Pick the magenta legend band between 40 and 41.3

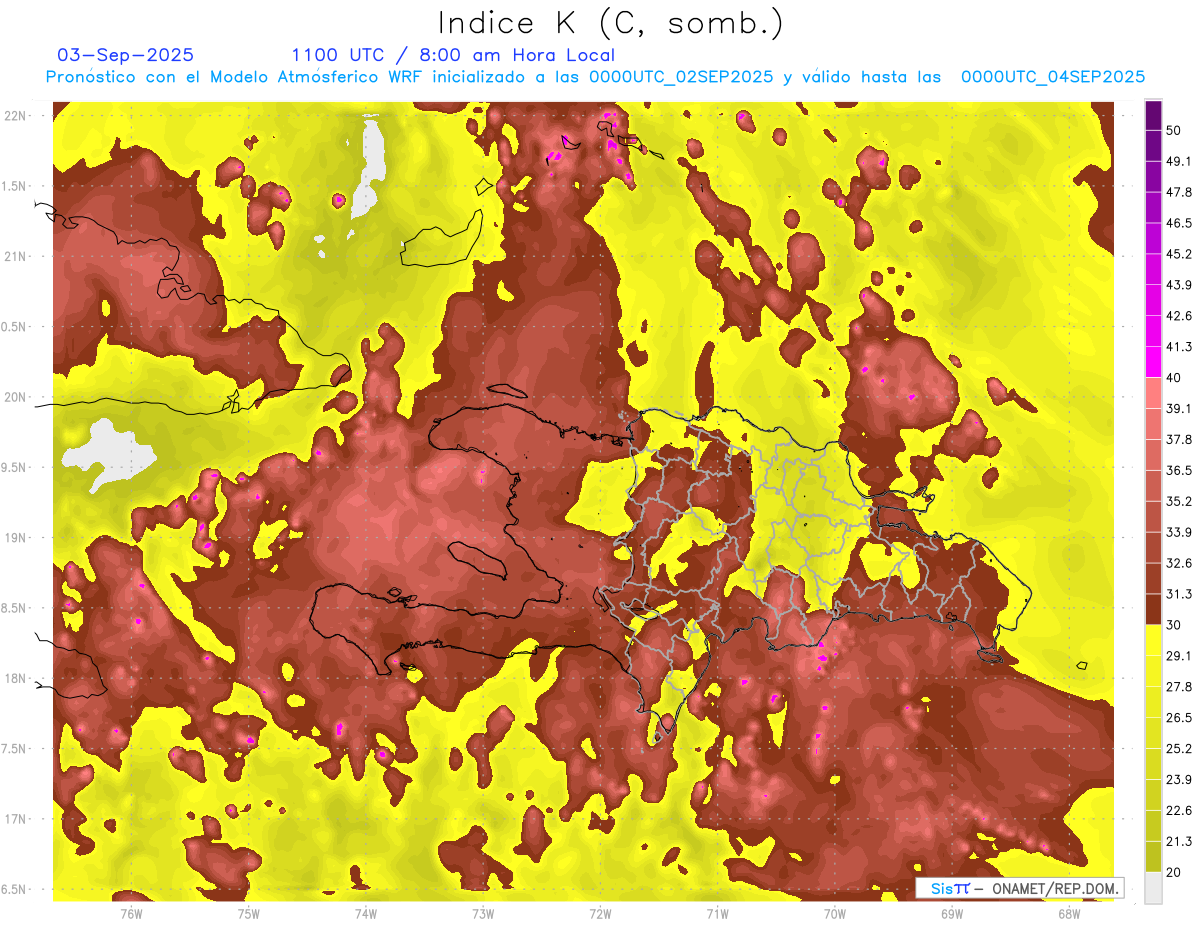point(1153,362)
